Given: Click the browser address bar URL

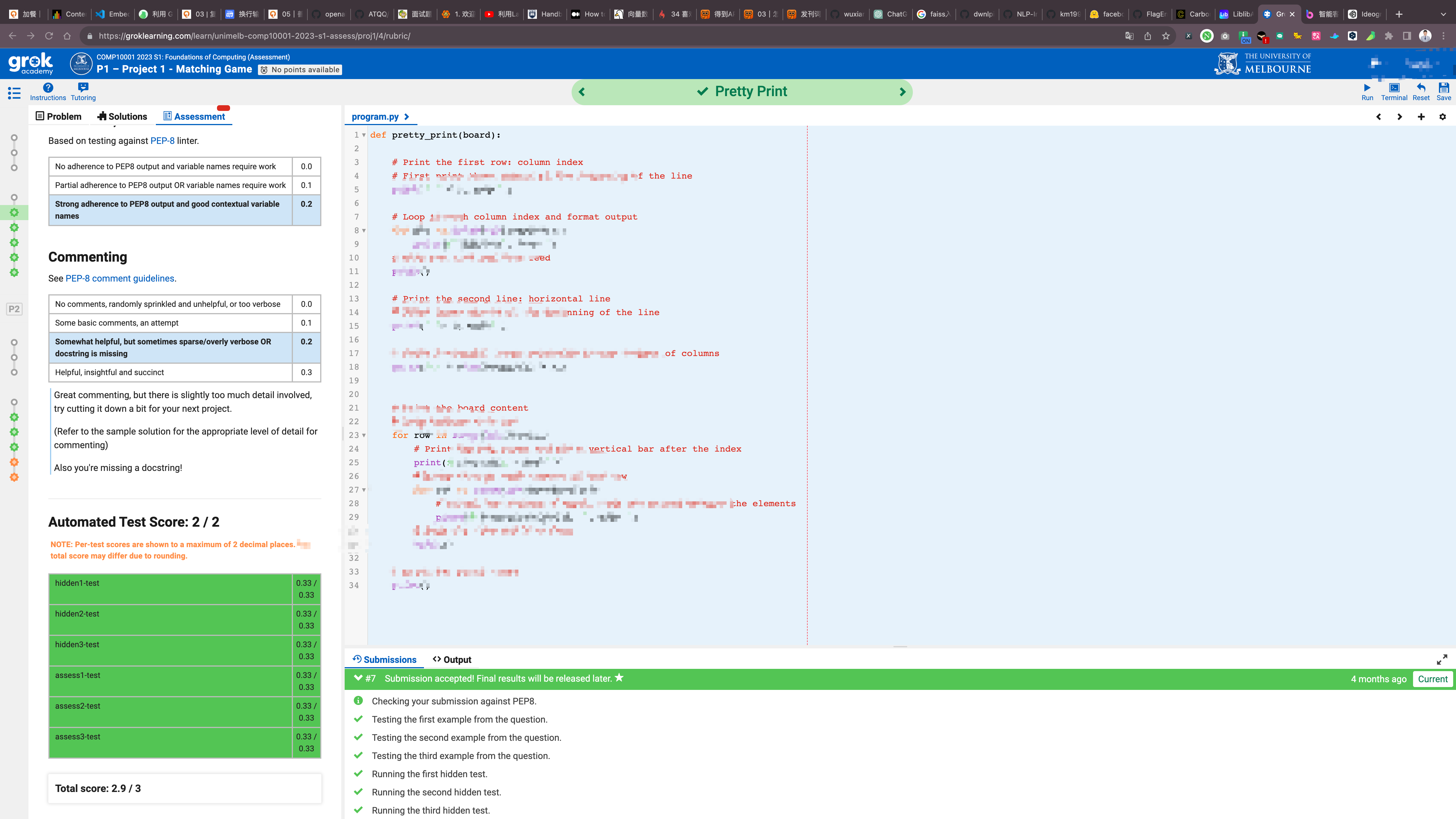Looking at the screenshot, I should click(x=254, y=36).
